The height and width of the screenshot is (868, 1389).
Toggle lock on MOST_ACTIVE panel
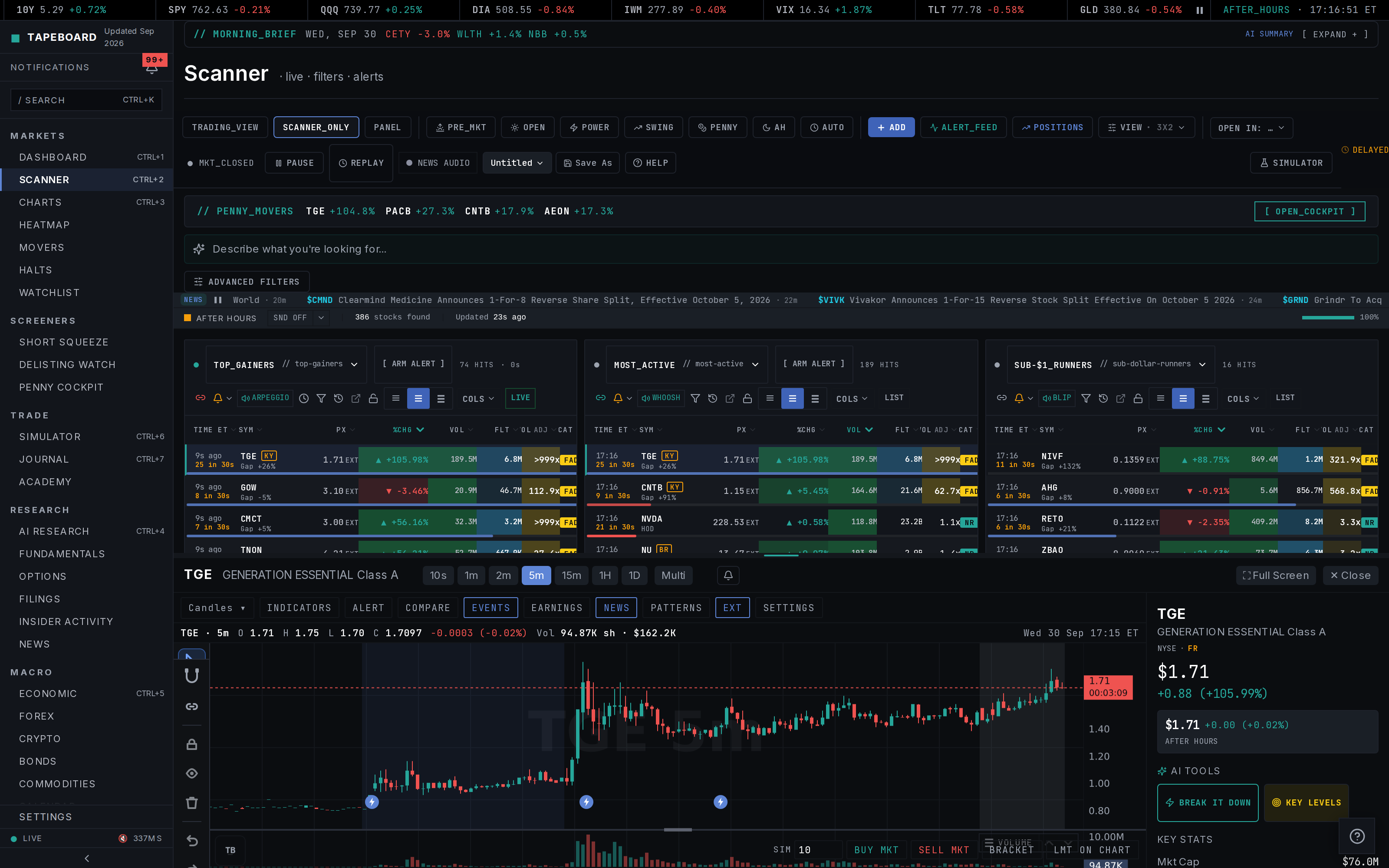click(747, 398)
